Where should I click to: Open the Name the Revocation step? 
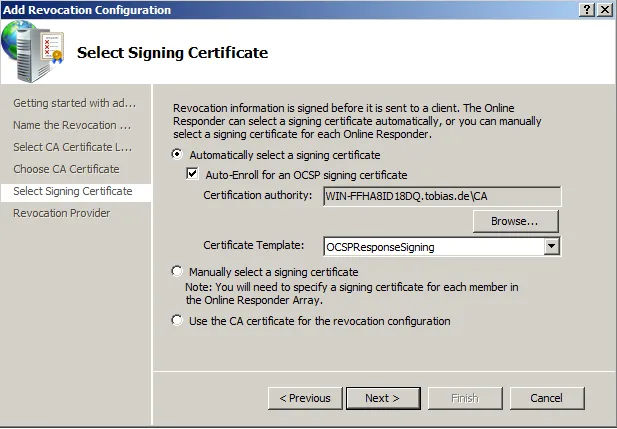pos(72,125)
